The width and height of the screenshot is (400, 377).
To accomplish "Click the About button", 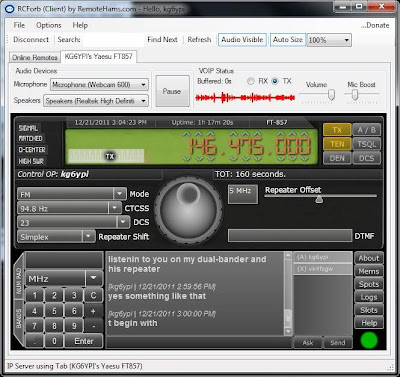I will click(x=369, y=258).
